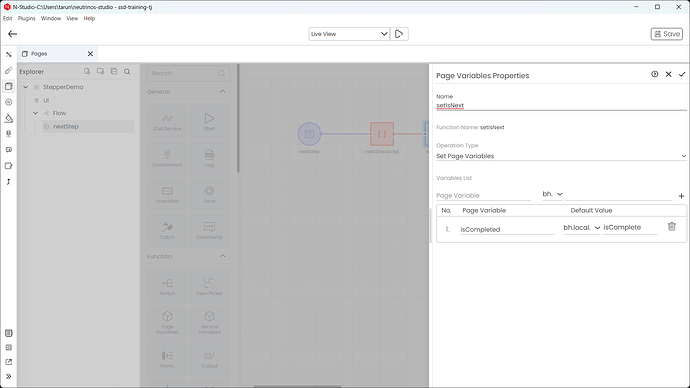The width and height of the screenshot is (690, 388).
Task: Click the Page Variable input field
Action: click(483, 195)
